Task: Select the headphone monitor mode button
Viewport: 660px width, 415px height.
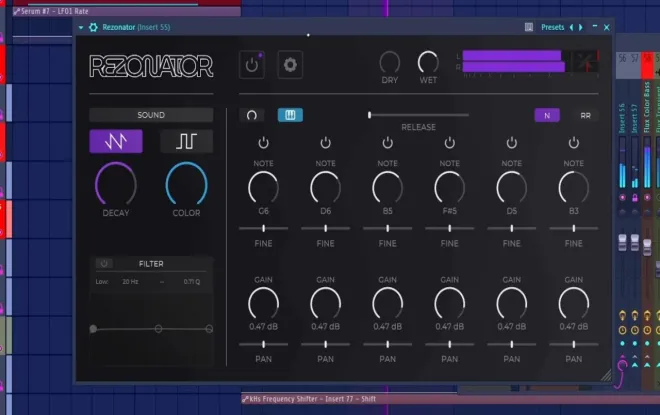Action: (252, 115)
